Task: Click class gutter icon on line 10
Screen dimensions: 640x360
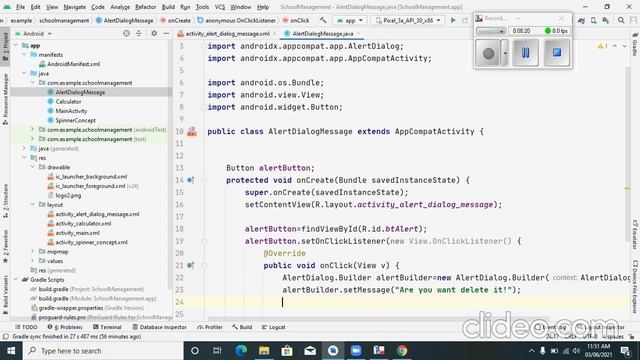Action: click(x=192, y=131)
